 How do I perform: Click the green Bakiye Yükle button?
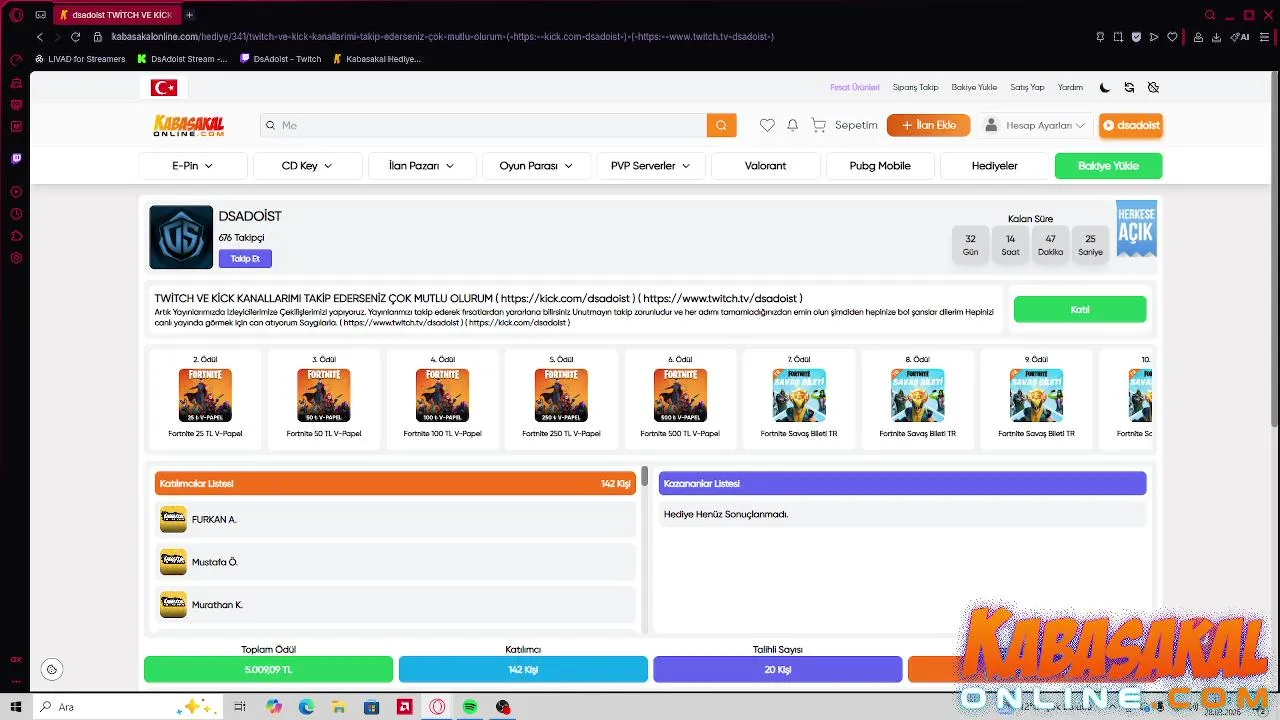(1108, 166)
